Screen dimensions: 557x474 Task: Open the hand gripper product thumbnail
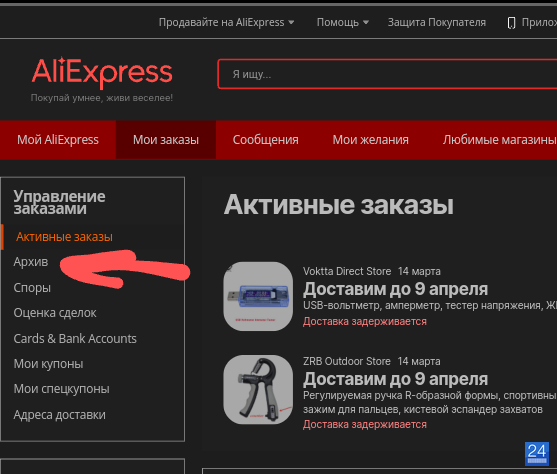coord(258,389)
